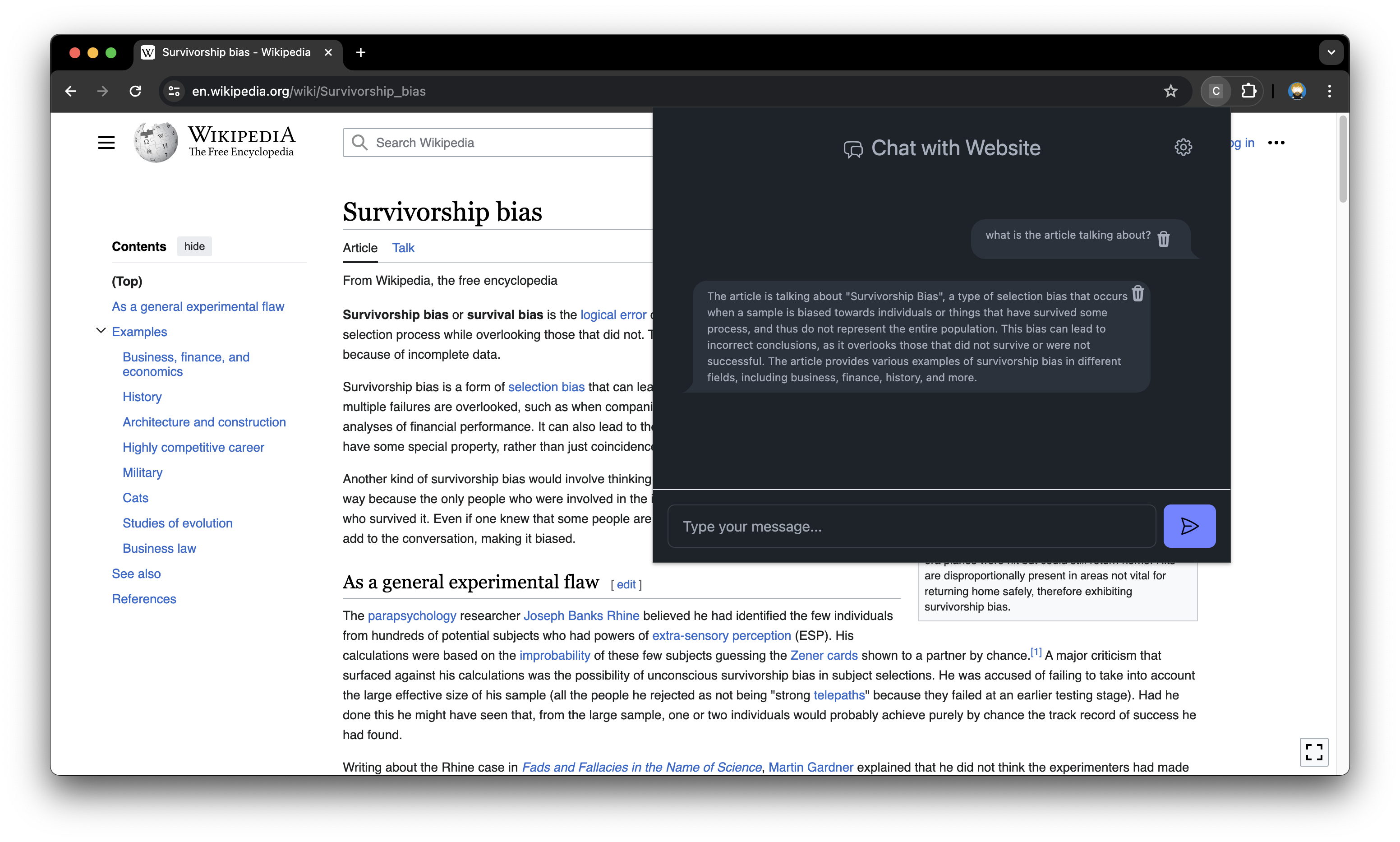This screenshot has width=1400, height=842.
Task: Open Business, finance, and economics link
Action: [186, 364]
